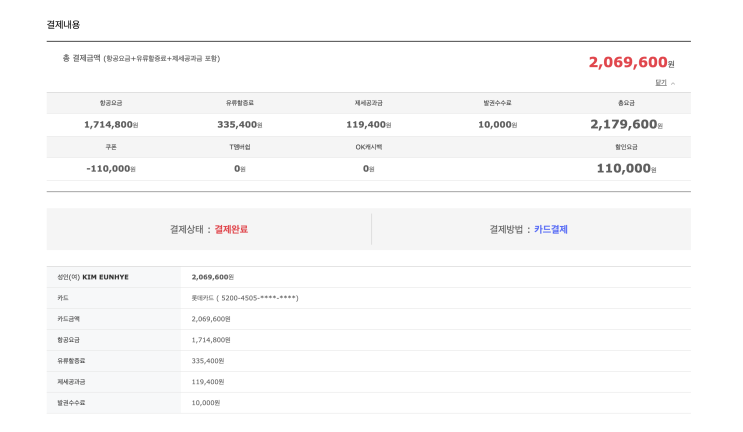Image resolution: width=743 pixels, height=432 pixels.
Task: Select the 카드금액 row label
Action: point(69,319)
